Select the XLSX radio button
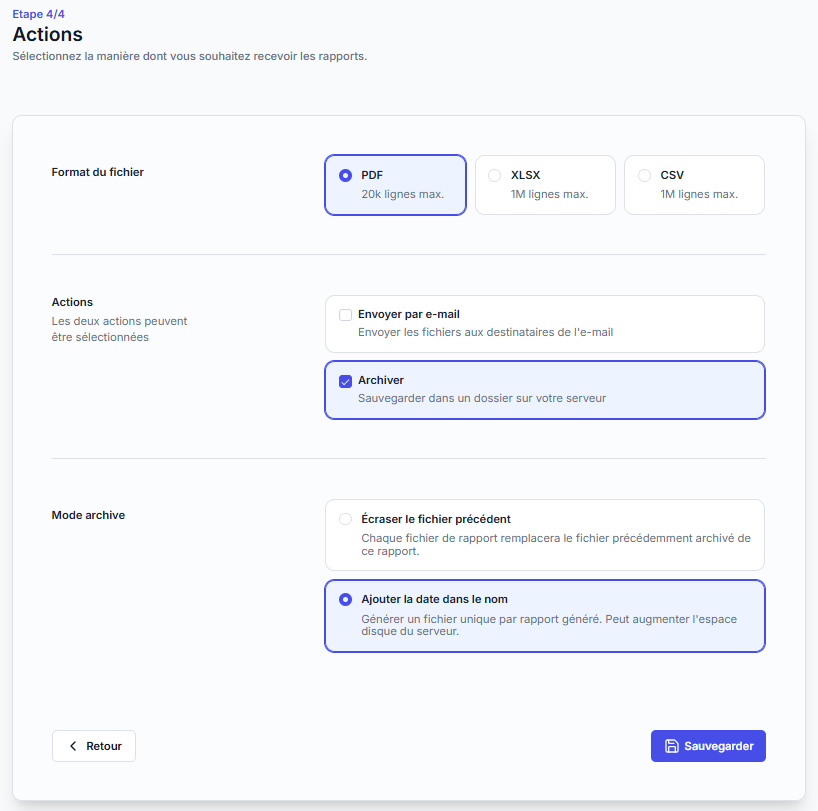The image size is (818, 811). (x=495, y=175)
